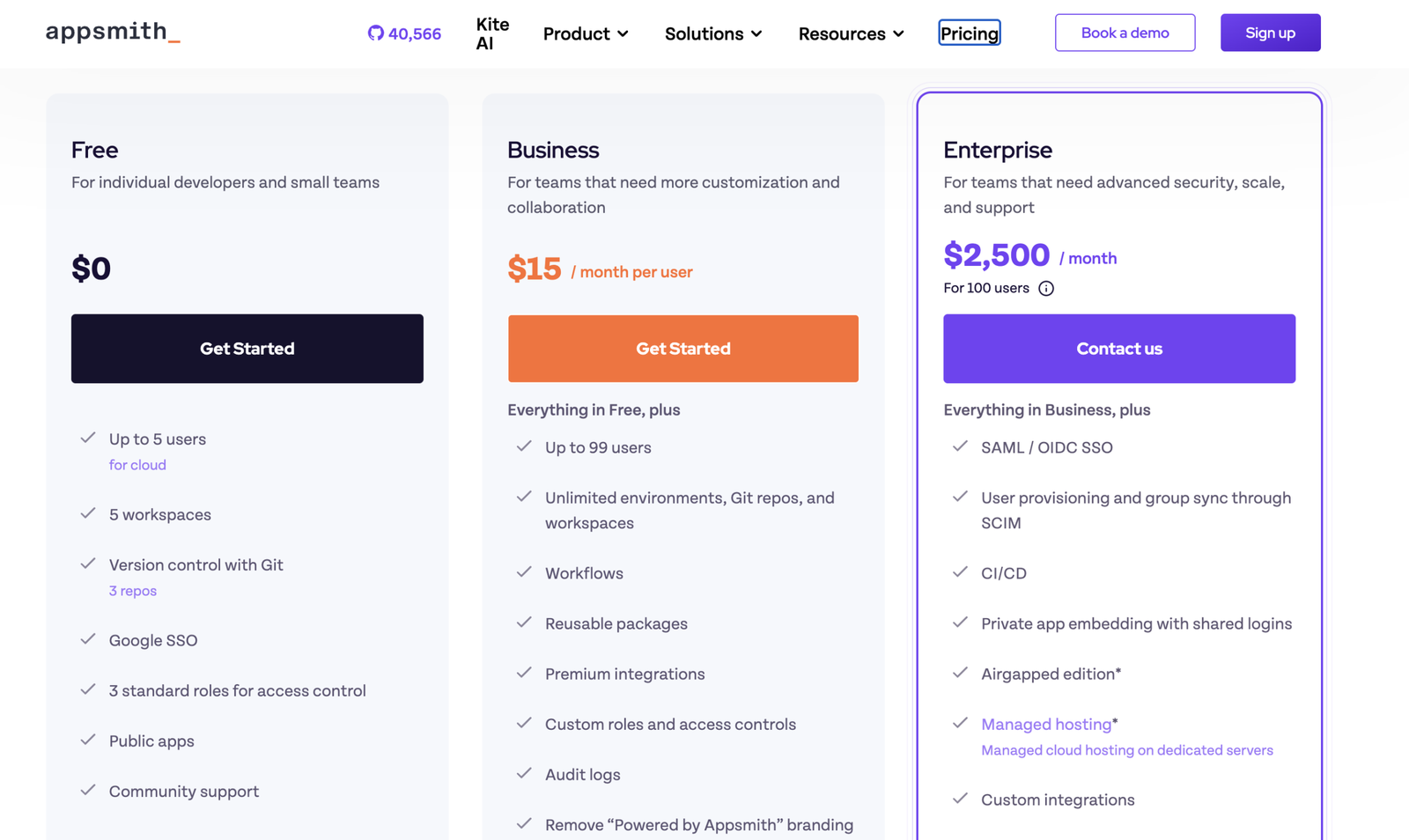Image resolution: width=1409 pixels, height=840 pixels.
Task: Go to the Pricing nav item
Action: click(x=970, y=33)
